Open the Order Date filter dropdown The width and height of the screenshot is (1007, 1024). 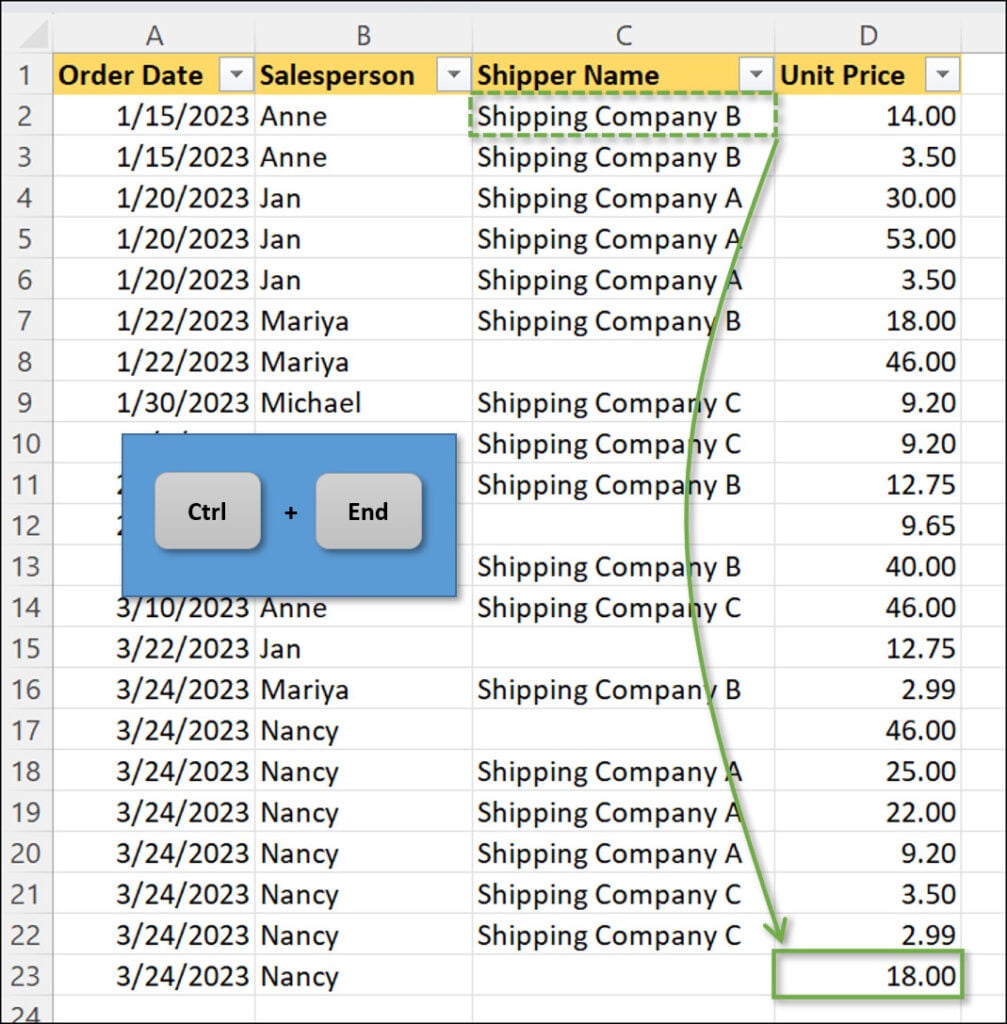[237, 75]
